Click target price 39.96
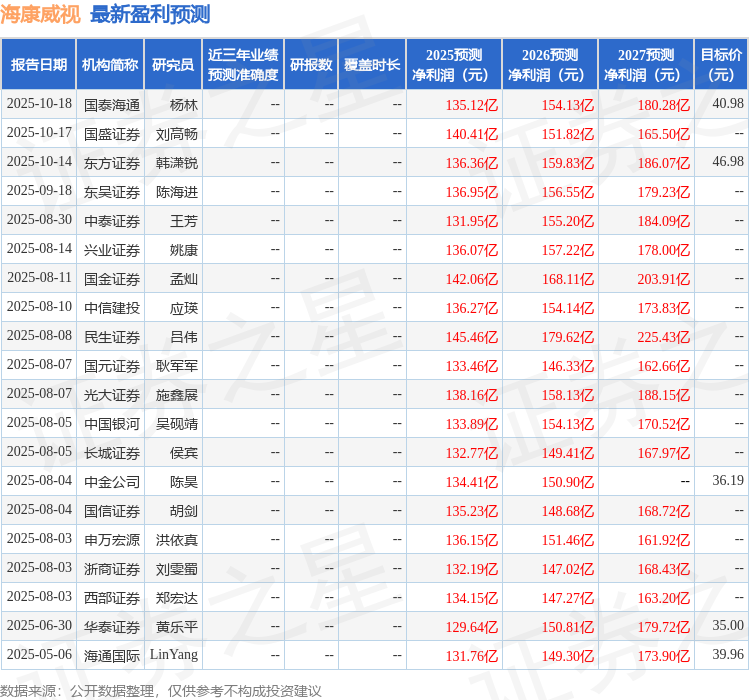 tap(728, 654)
